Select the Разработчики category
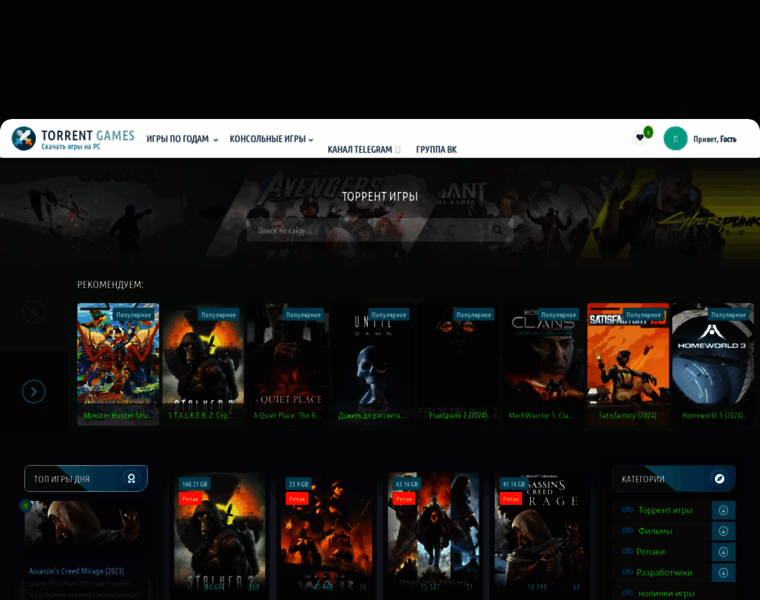The height and width of the screenshot is (600, 760). 664,573
